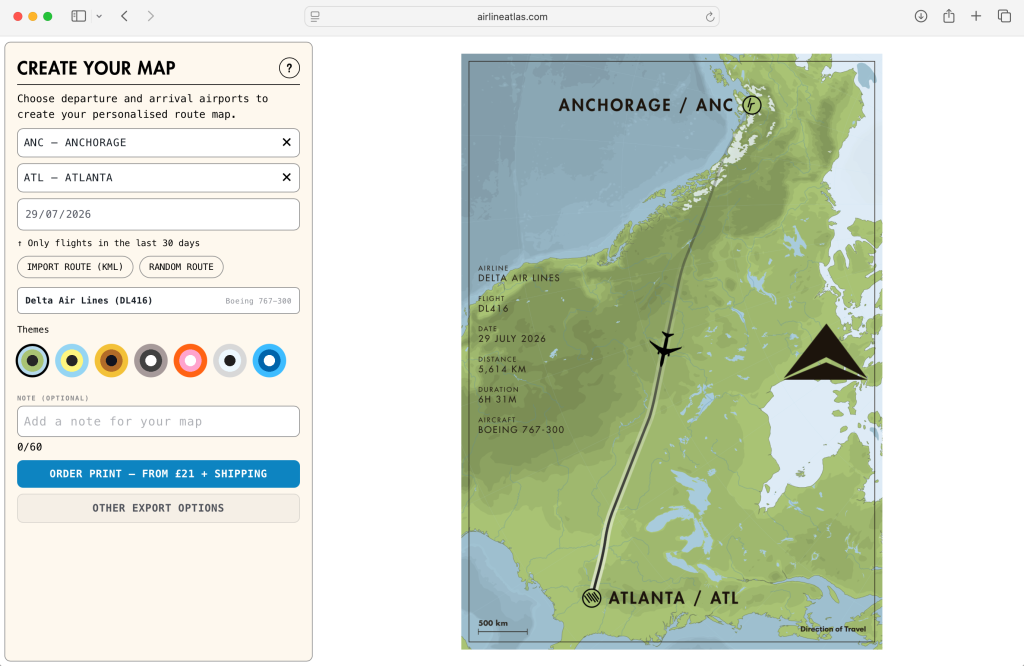Viewport: 1024px width, 666px height.
Task: Click the 500 km scale bar
Action: pos(502,627)
